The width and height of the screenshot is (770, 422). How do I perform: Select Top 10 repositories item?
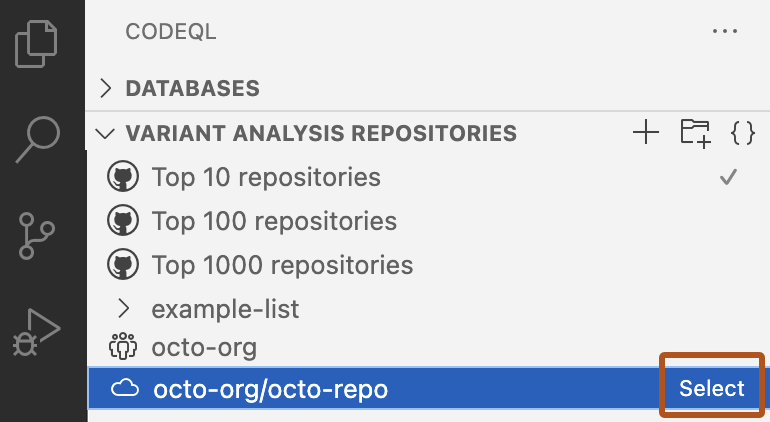pyautogui.click(x=266, y=177)
